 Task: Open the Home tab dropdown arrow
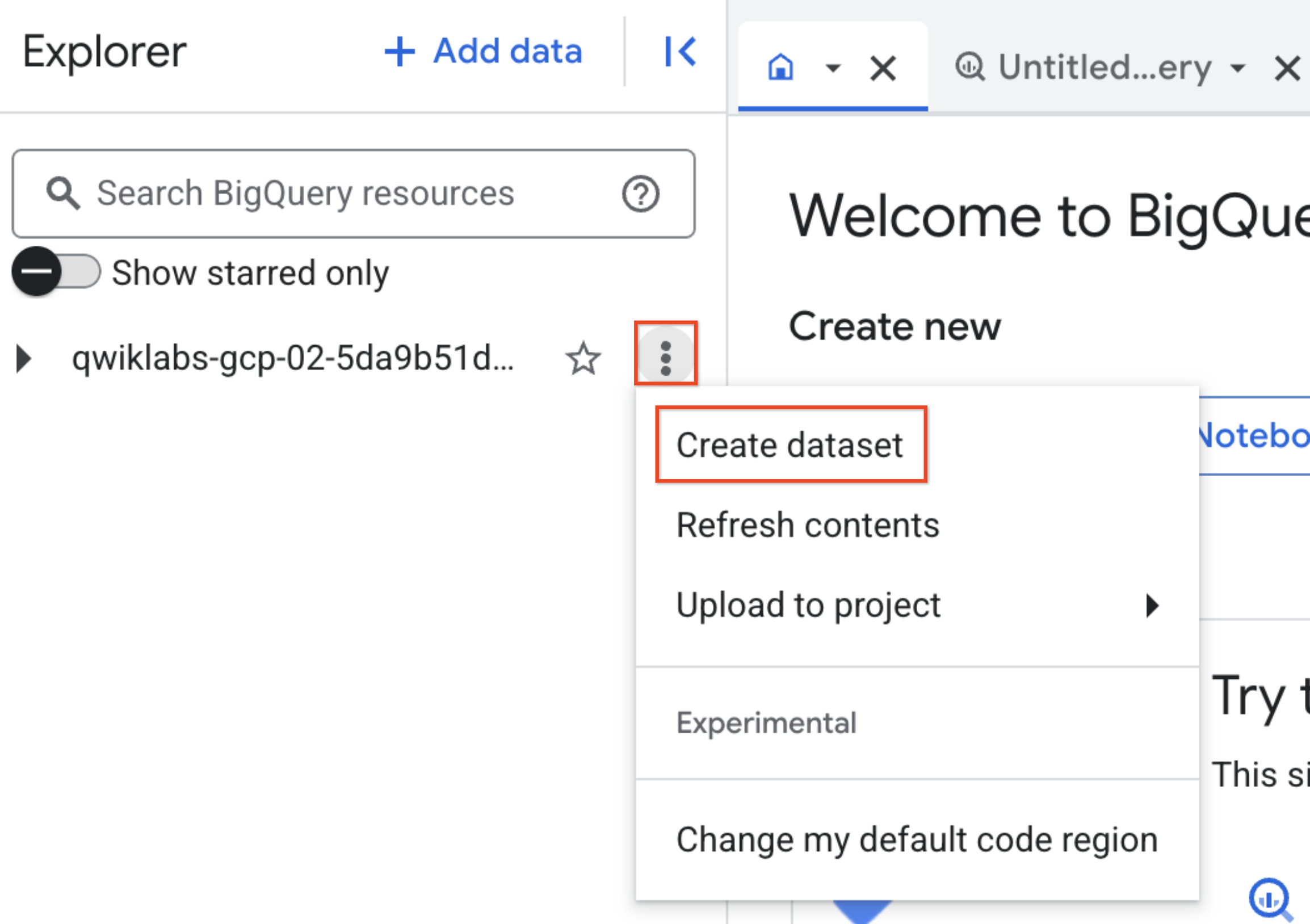click(833, 68)
